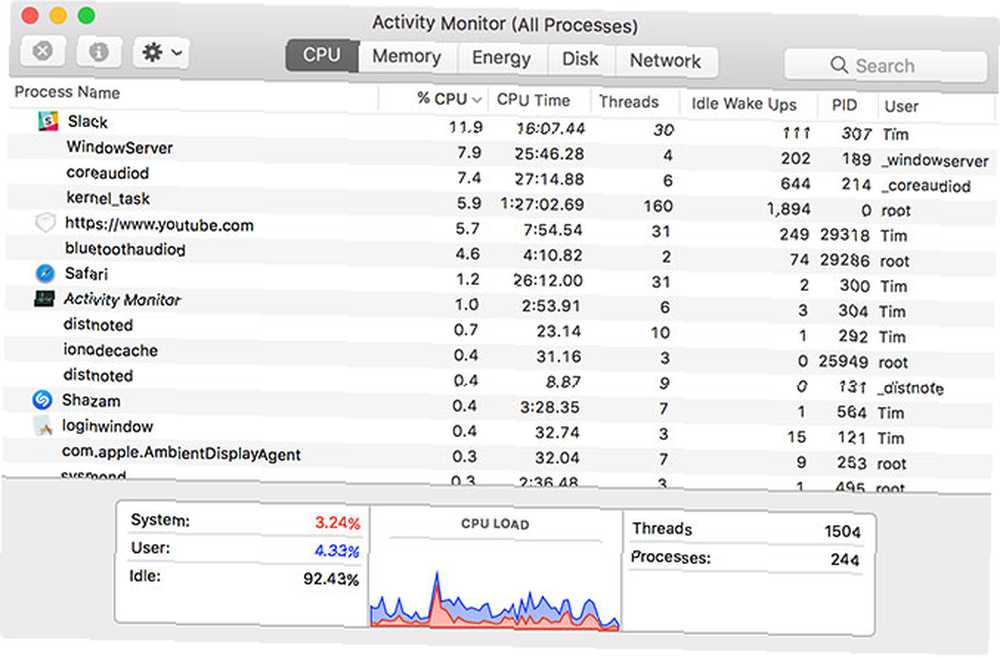This screenshot has width=1000, height=658.
Task: Sort by User column header
Action: point(901,106)
